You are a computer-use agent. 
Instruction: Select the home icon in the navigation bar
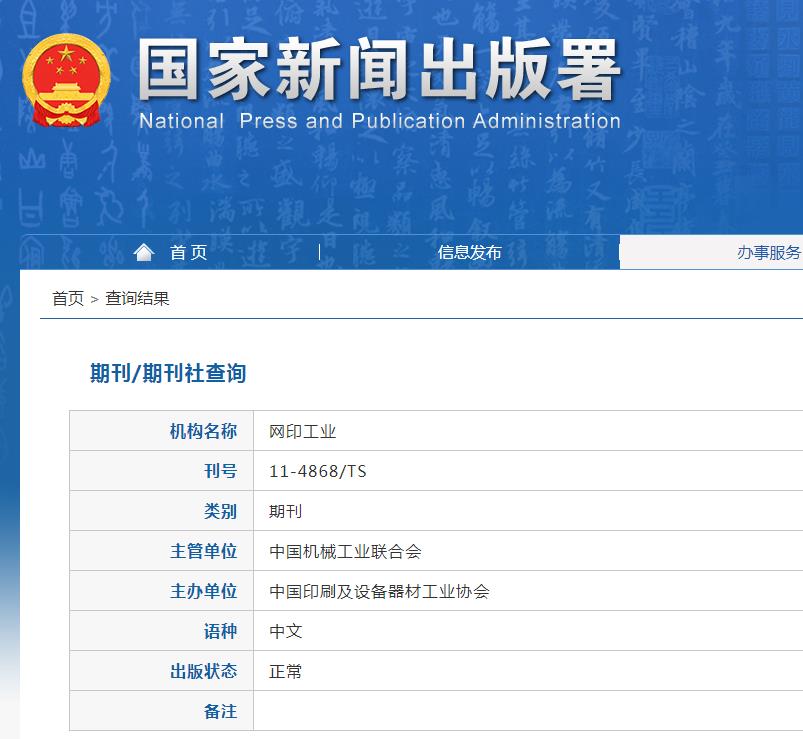tap(143, 251)
